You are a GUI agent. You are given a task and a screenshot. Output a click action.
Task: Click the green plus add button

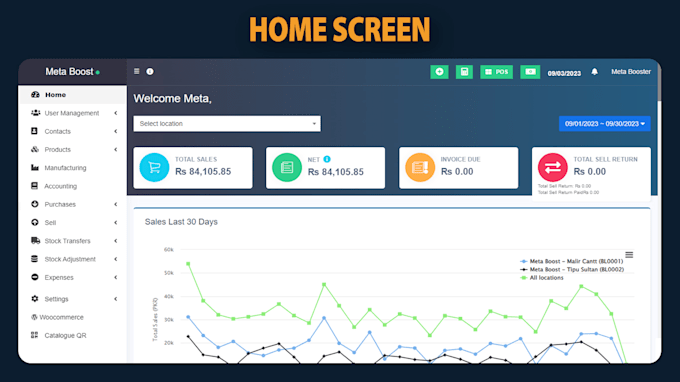pyautogui.click(x=439, y=72)
